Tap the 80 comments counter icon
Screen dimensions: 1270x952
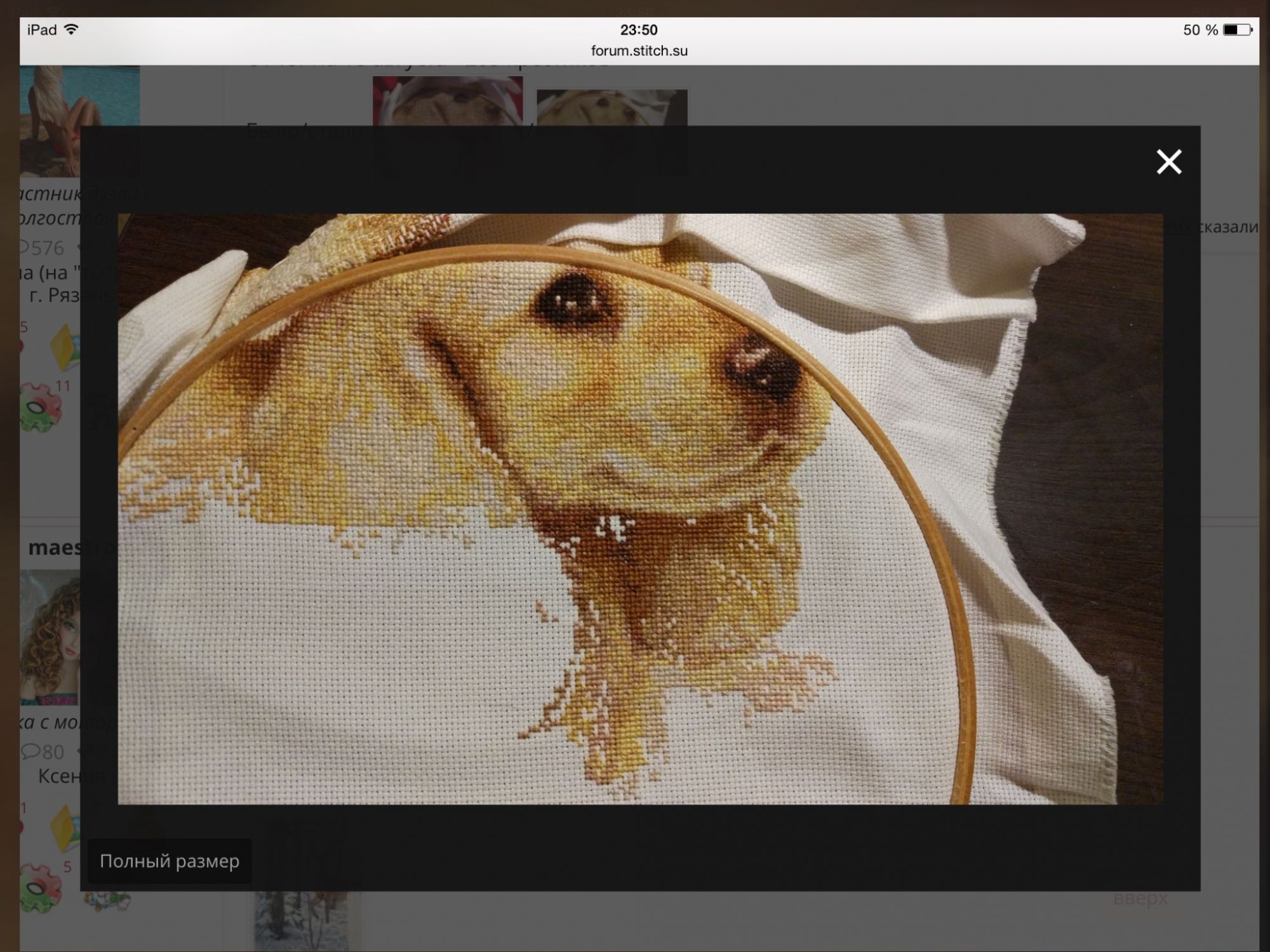pyautogui.click(x=30, y=751)
